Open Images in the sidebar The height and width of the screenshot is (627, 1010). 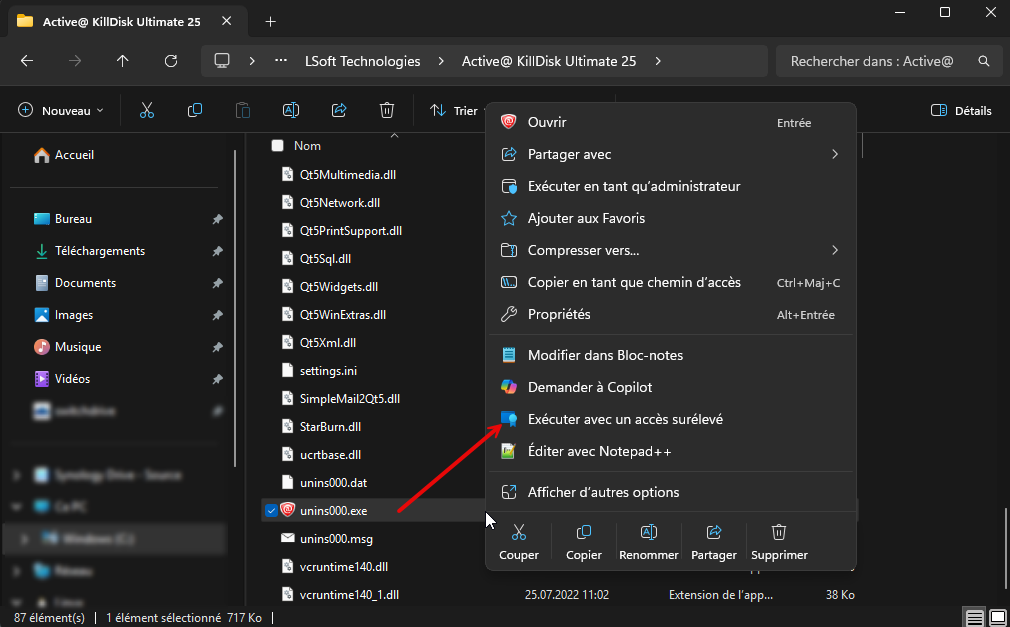[64, 315]
